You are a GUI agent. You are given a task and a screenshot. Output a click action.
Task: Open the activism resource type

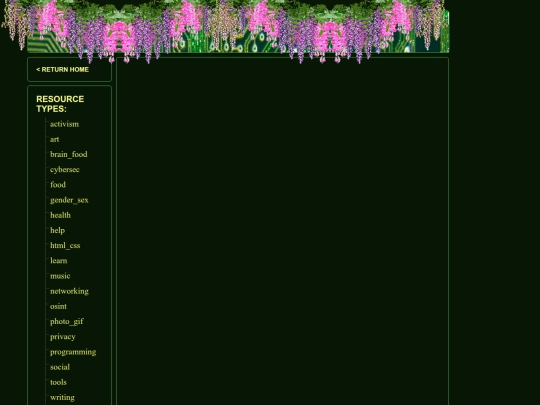tap(64, 124)
